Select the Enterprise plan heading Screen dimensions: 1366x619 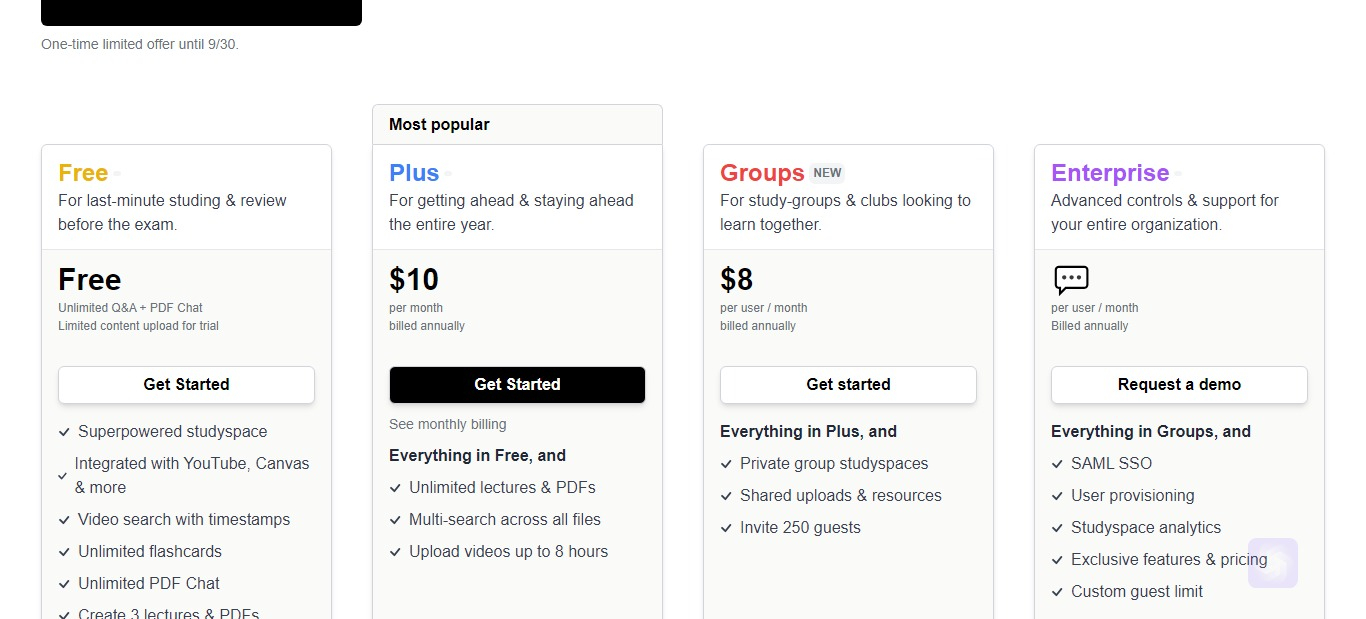(1110, 173)
